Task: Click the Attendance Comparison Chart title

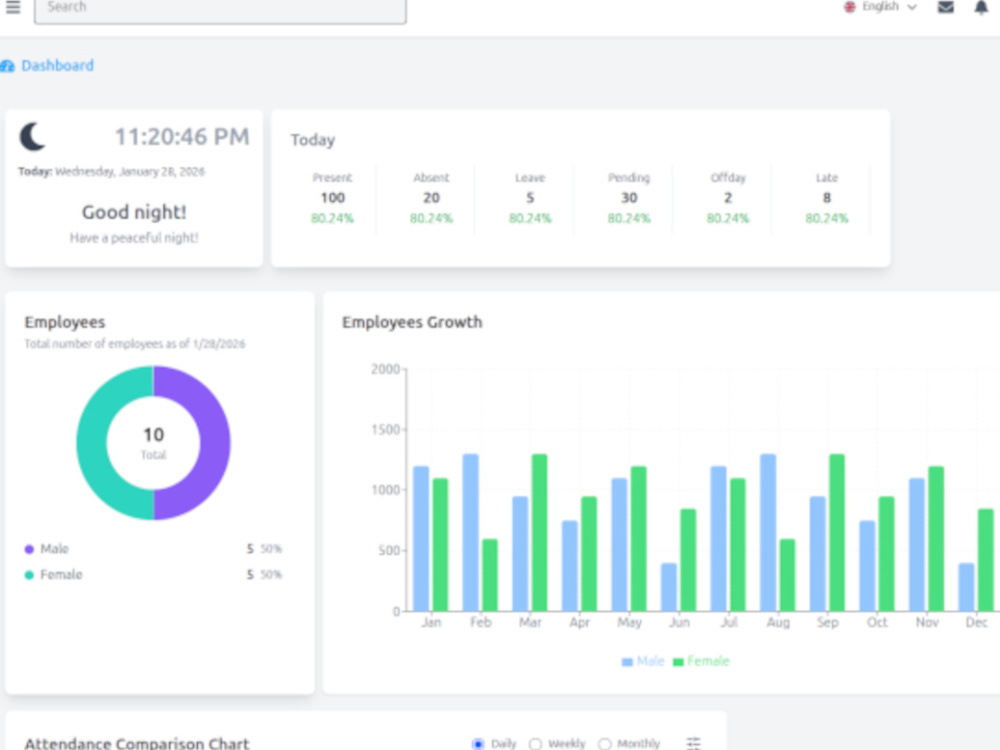Action: 136,744
